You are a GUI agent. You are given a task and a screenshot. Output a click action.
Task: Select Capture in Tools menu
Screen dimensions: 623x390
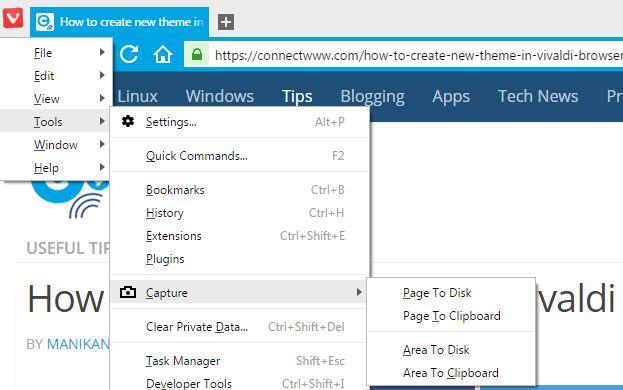pos(239,293)
